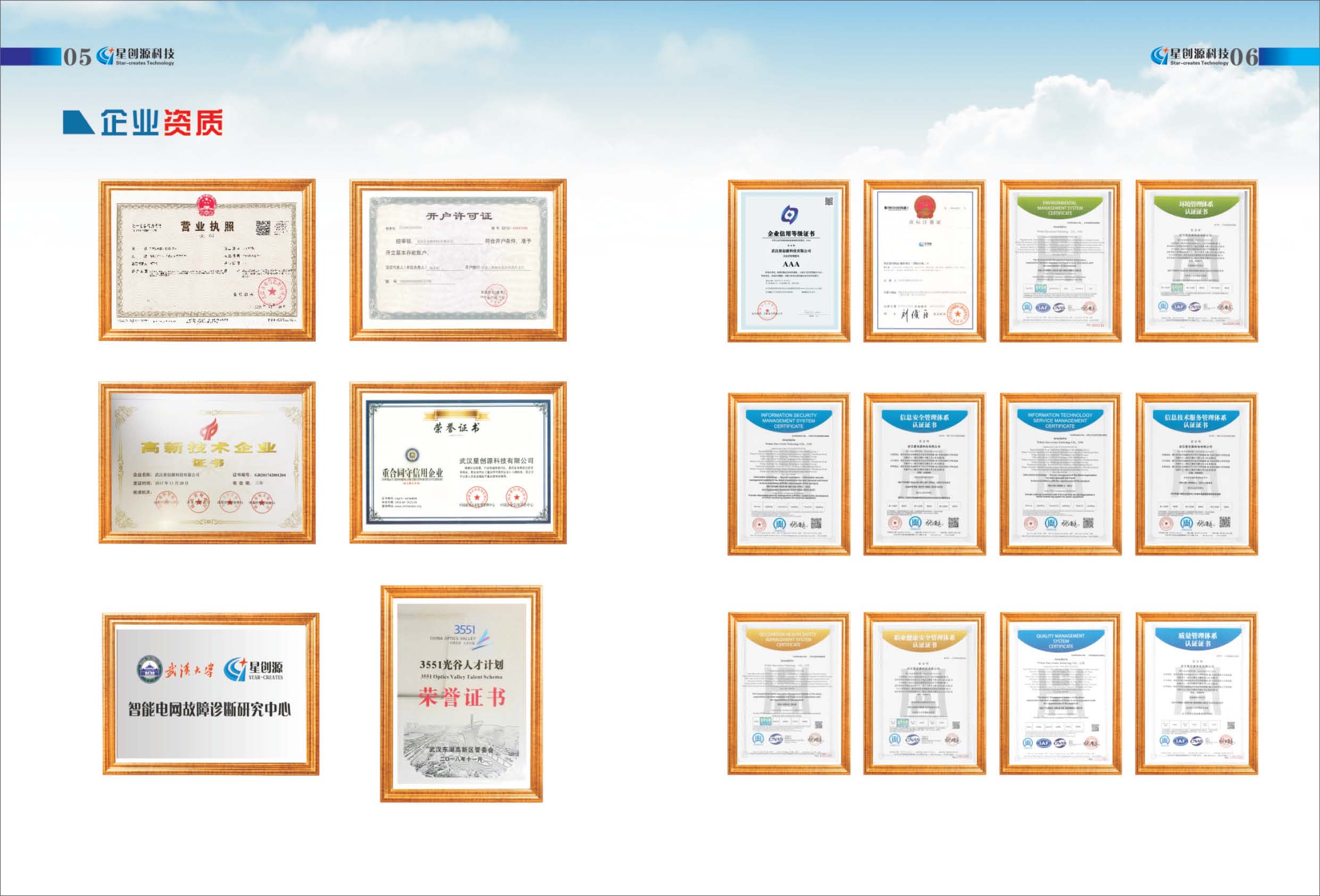Open the 商标注册证 trademark certificate

[925, 261]
